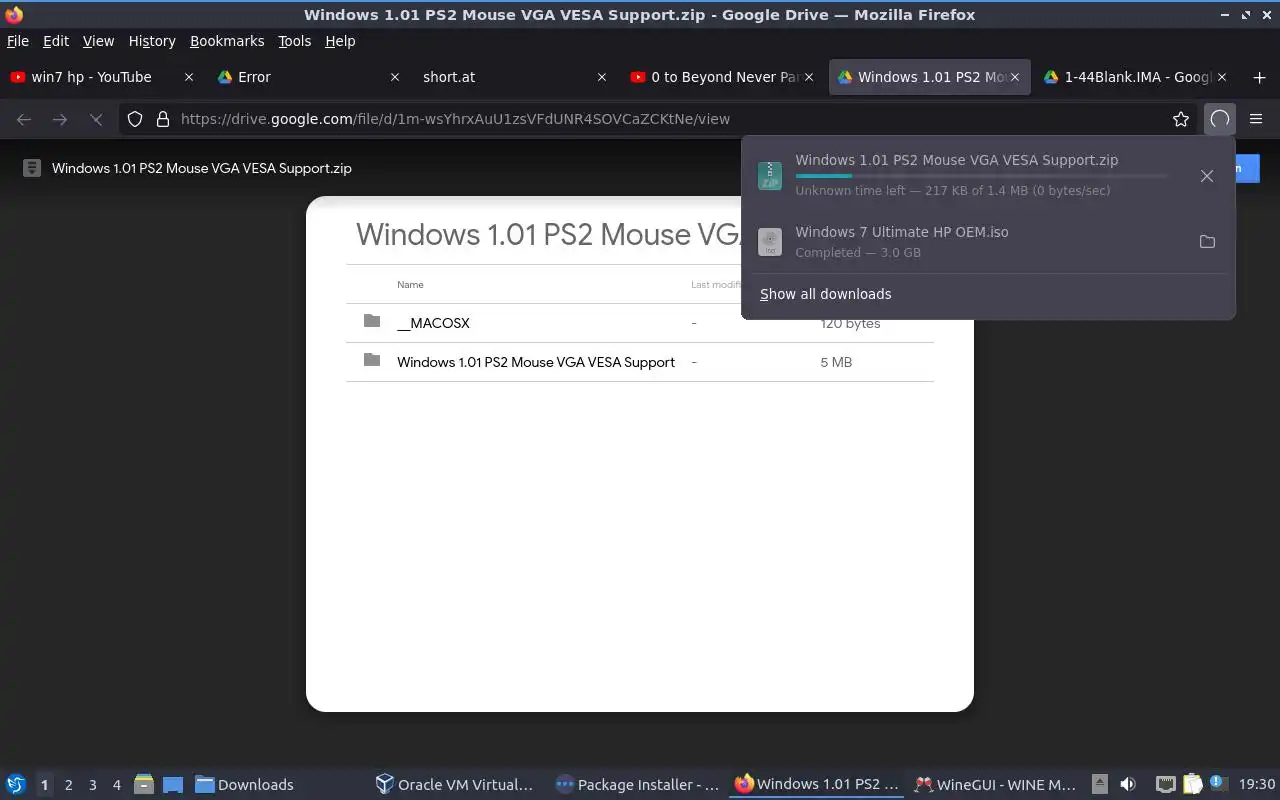Image resolution: width=1280 pixels, height=800 pixels.
Task: Click the clipboard icon in system tray
Action: [x=1192, y=784]
